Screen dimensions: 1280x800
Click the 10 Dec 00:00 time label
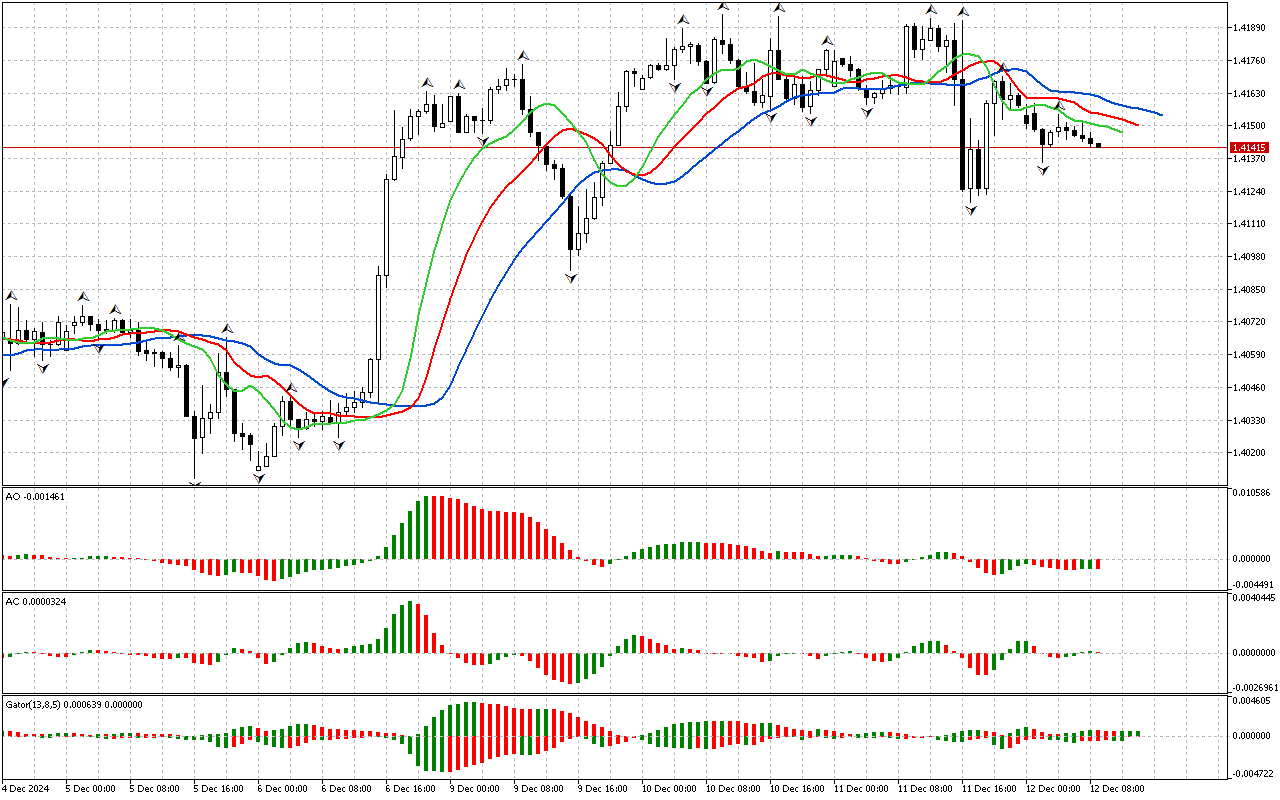pyautogui.click(x=667, y=788)
